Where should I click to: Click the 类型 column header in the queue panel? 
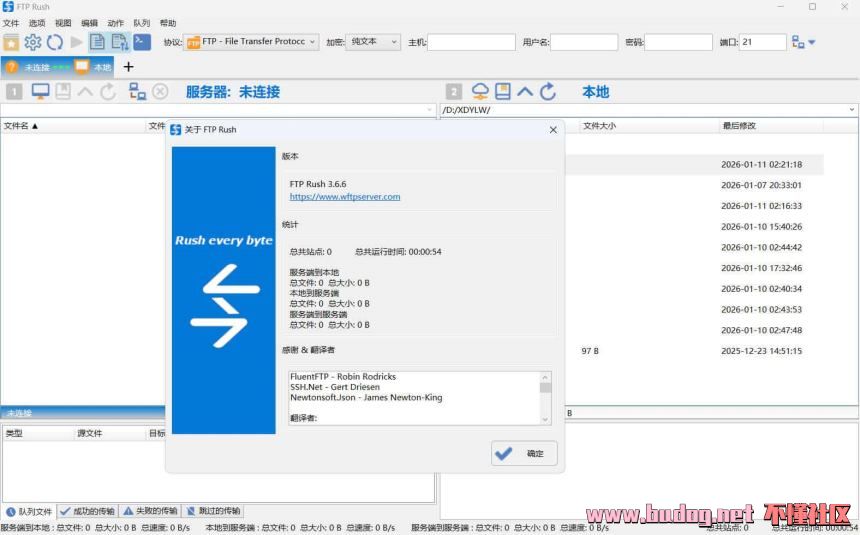pyautogui.click(x=38, y=433)
